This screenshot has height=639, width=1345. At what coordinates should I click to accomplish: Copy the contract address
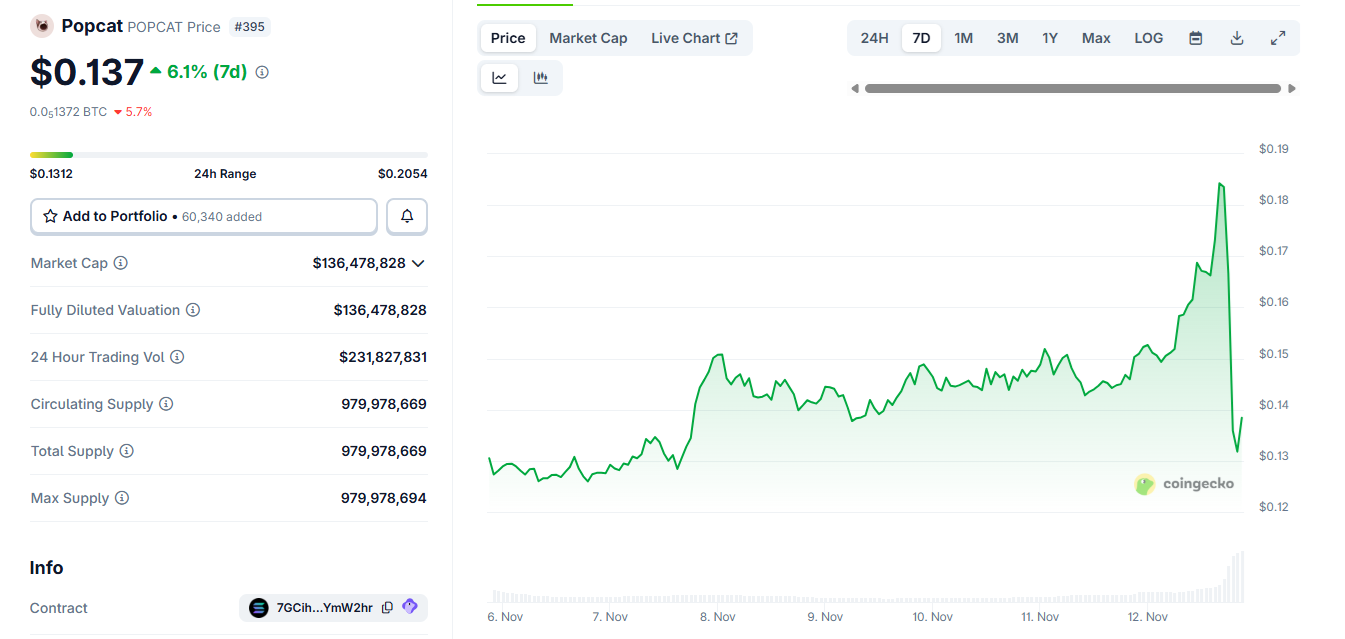[387, 608]
